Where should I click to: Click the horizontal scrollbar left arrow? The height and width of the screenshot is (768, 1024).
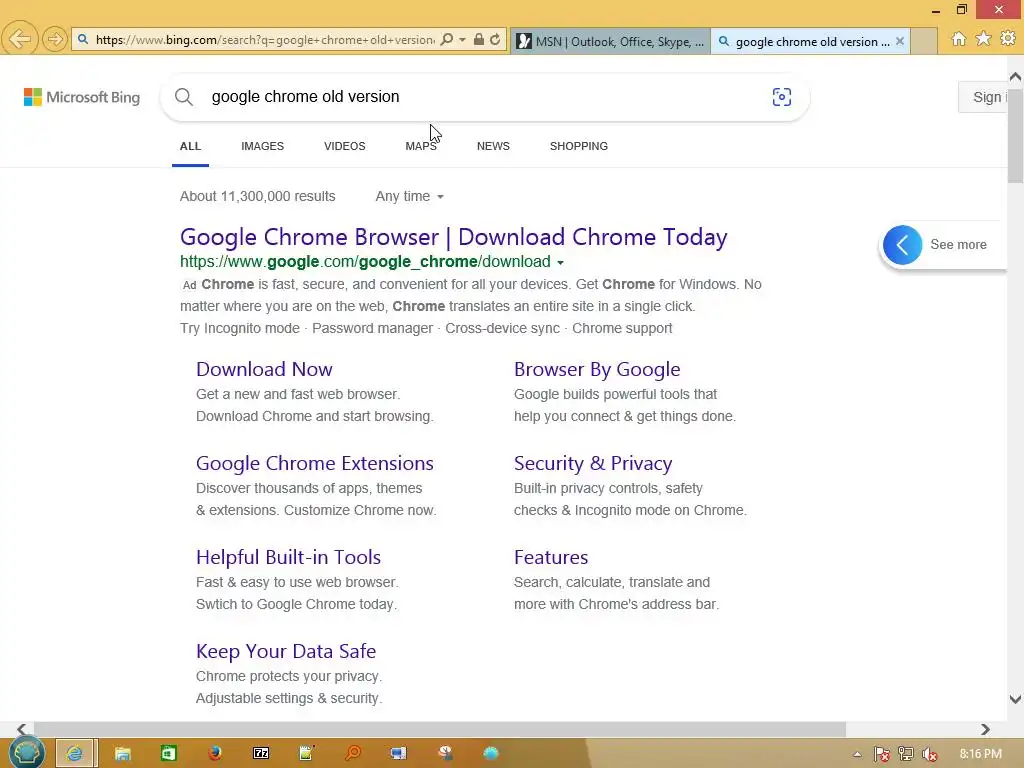pos(22,729)
